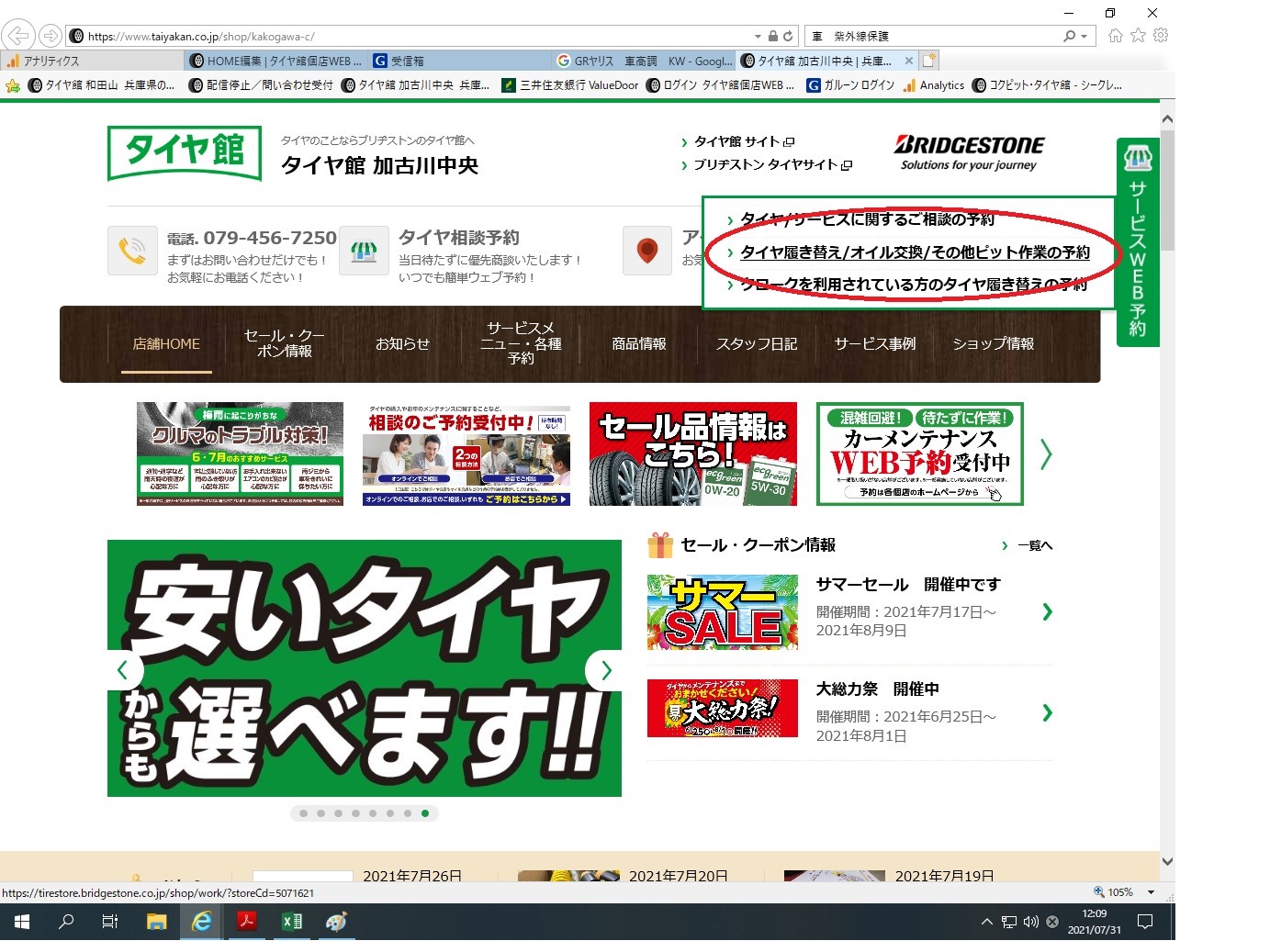This screenshot has height=952, width=1270.
Task: Select お知らせ in the navigation bar
Action: (x=402, y=343)
